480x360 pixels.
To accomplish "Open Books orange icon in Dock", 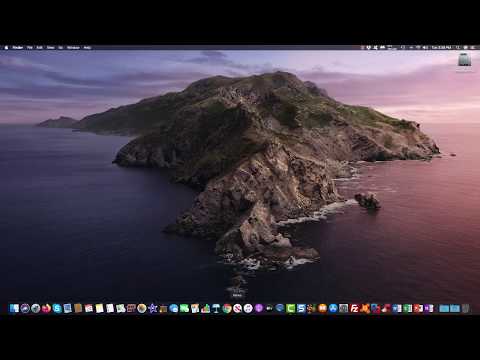I will coord(322,308).
